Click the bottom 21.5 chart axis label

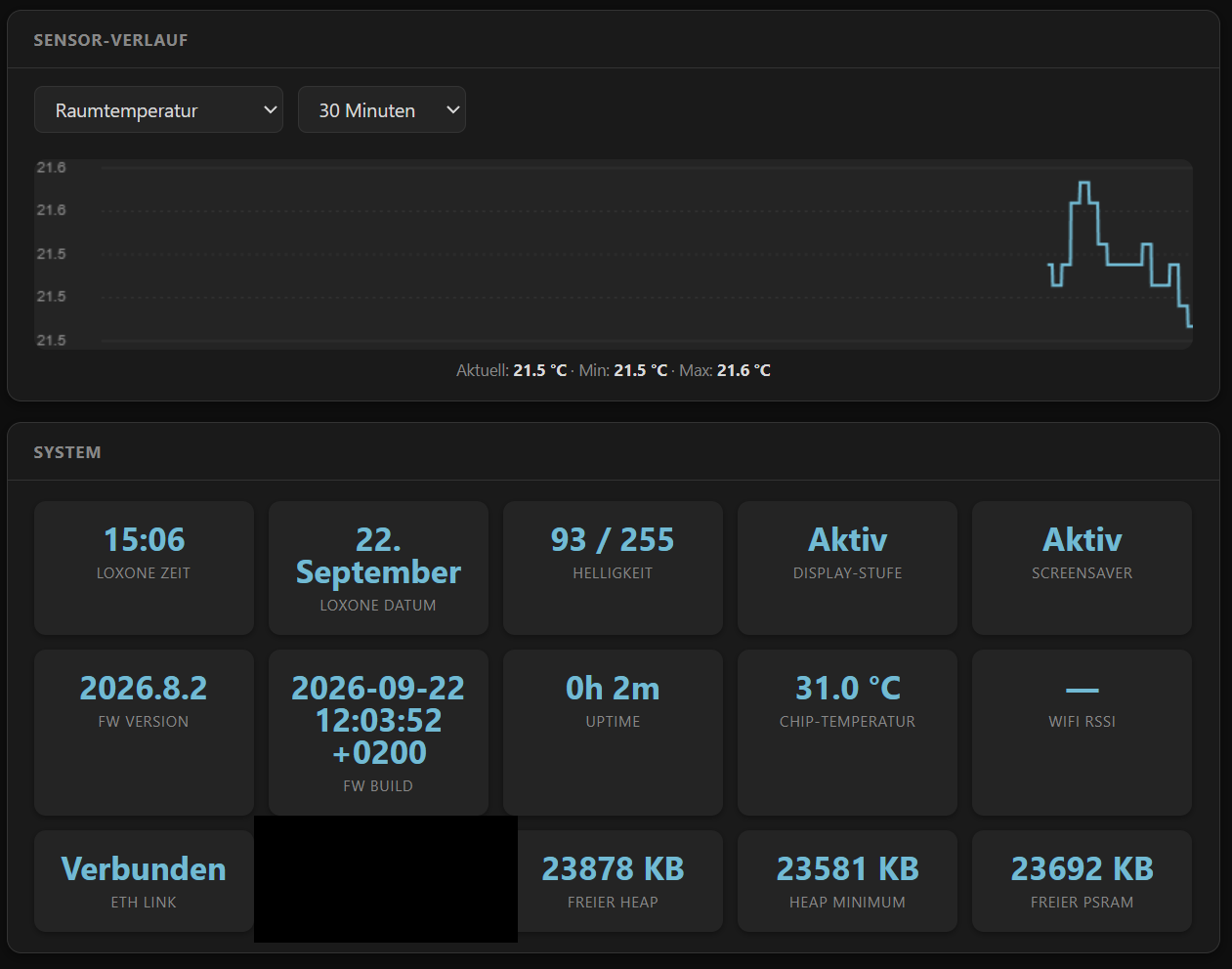click(x=51, y=340)
